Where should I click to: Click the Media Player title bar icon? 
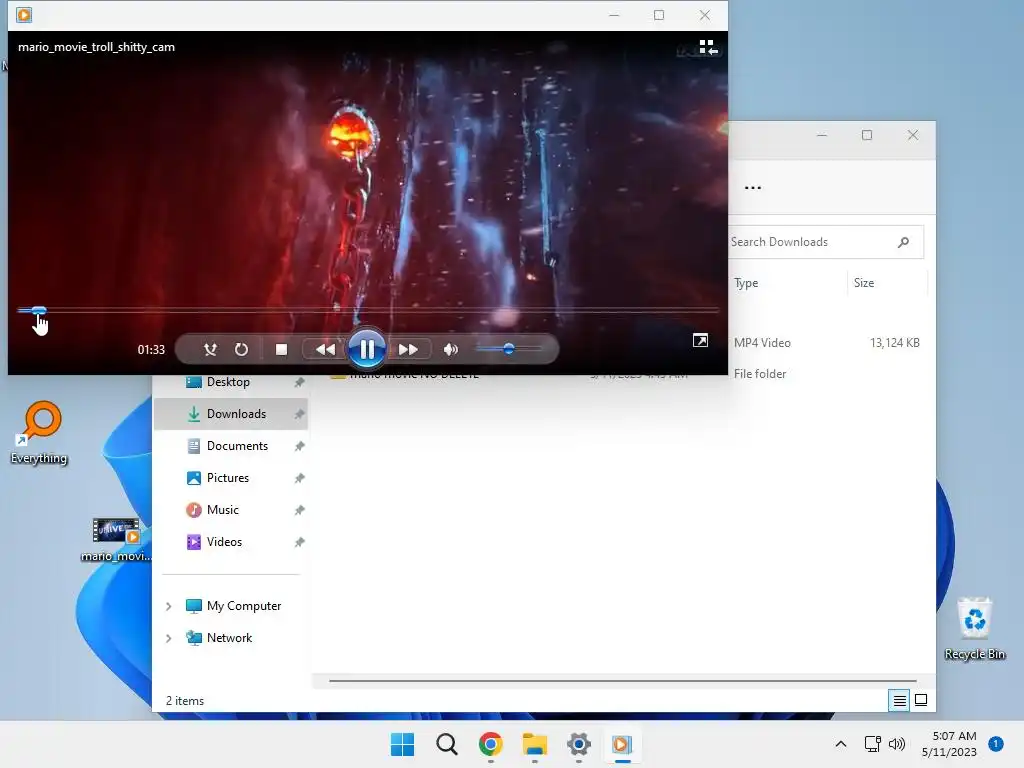point(24,14)
